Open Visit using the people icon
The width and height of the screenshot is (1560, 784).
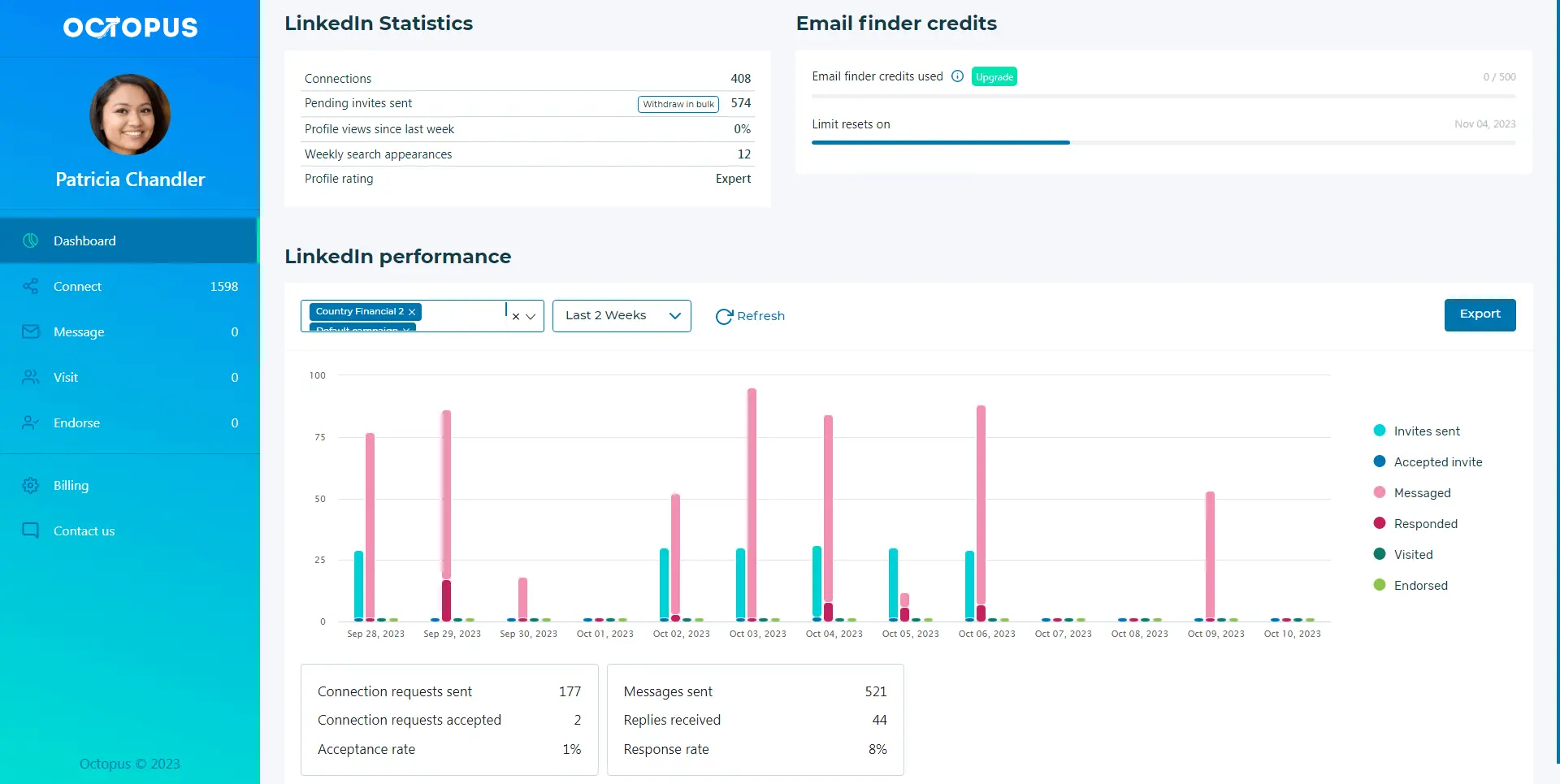click(30, 377)
